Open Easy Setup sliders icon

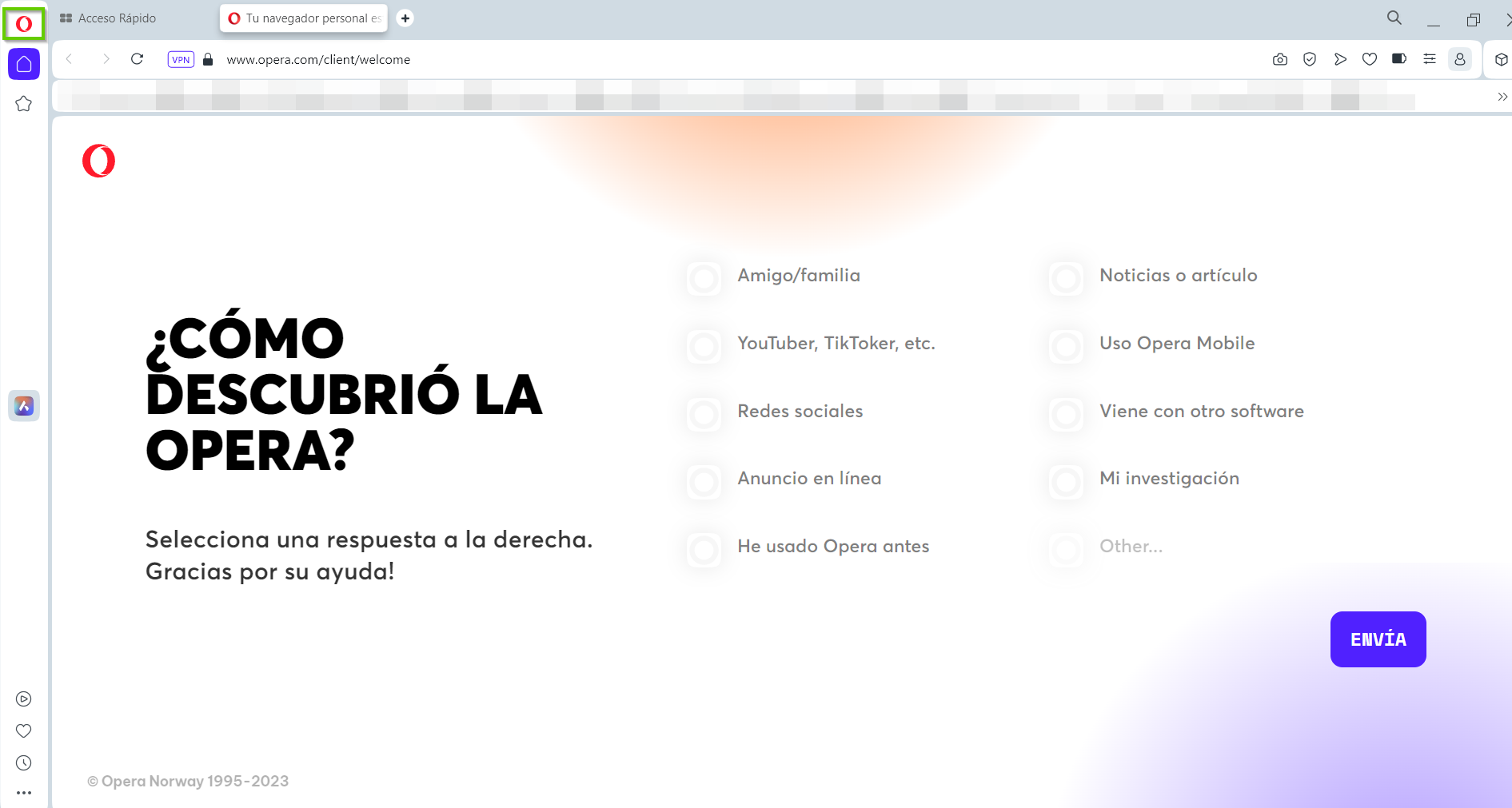click(x=1430, y=58)
